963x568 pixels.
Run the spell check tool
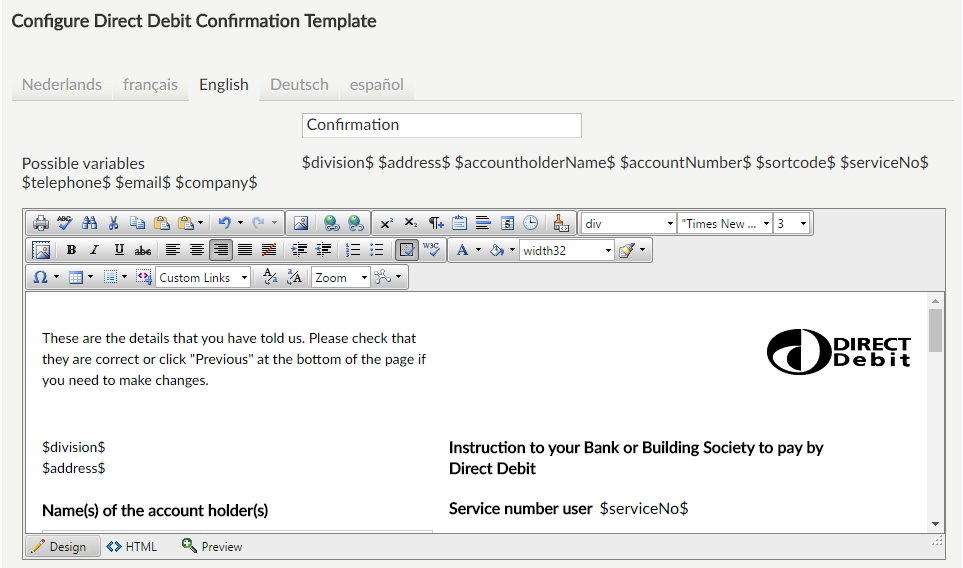65,224
